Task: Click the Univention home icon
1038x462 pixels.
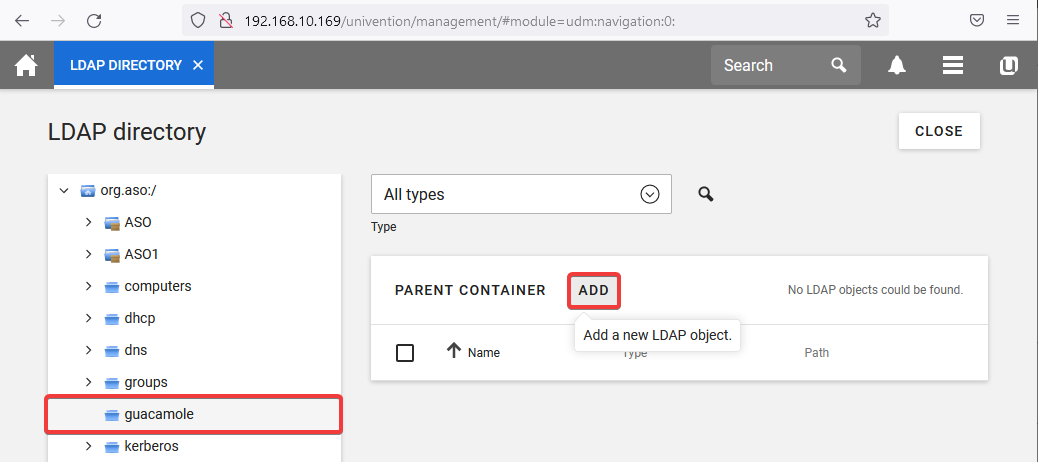Action: [x=26, y=65]
